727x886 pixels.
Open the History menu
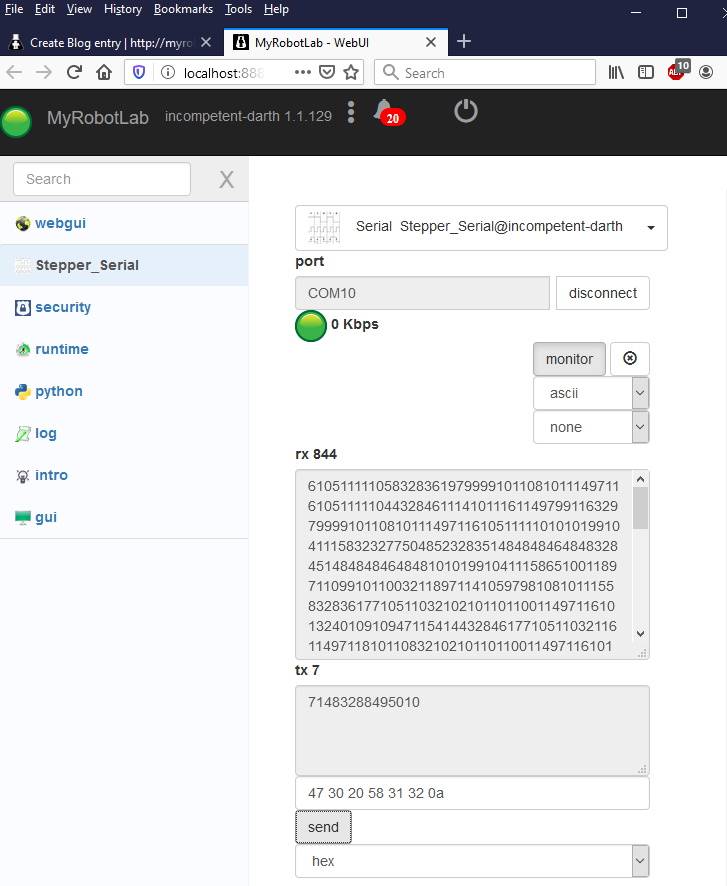click(x=123, y=9)
